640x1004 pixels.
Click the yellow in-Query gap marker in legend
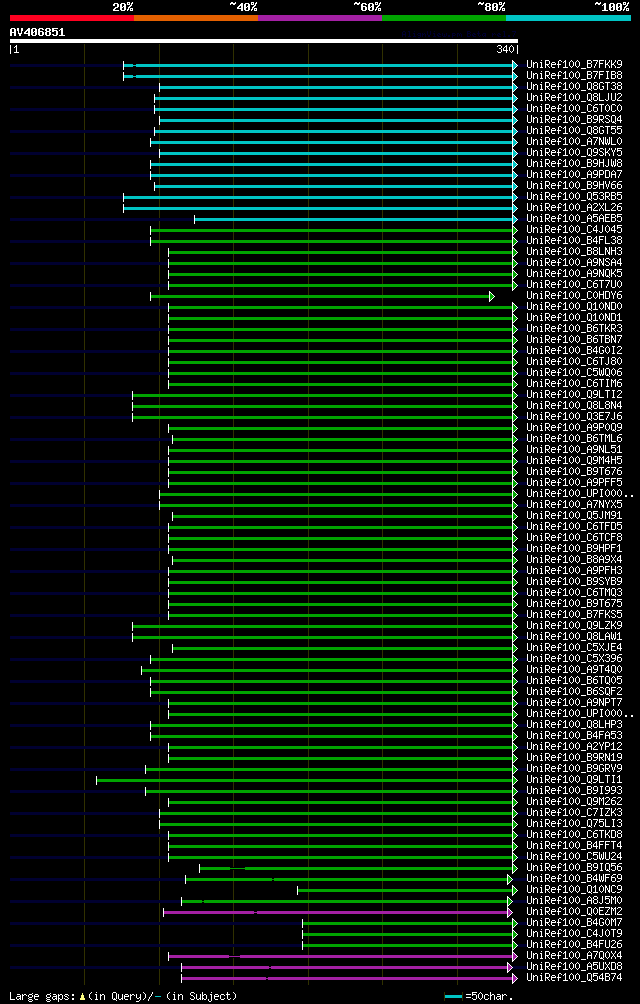pos(83,997)
